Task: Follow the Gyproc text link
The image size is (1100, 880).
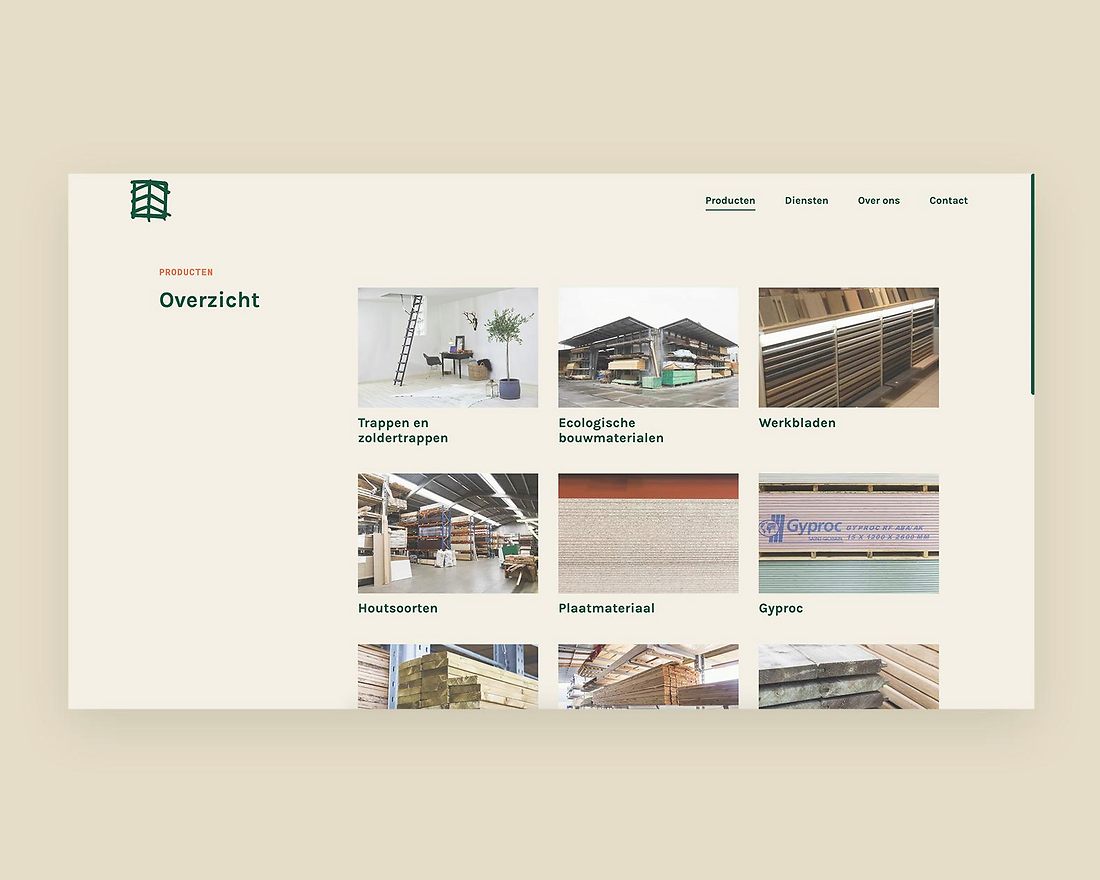Action: tap(780, 608)
